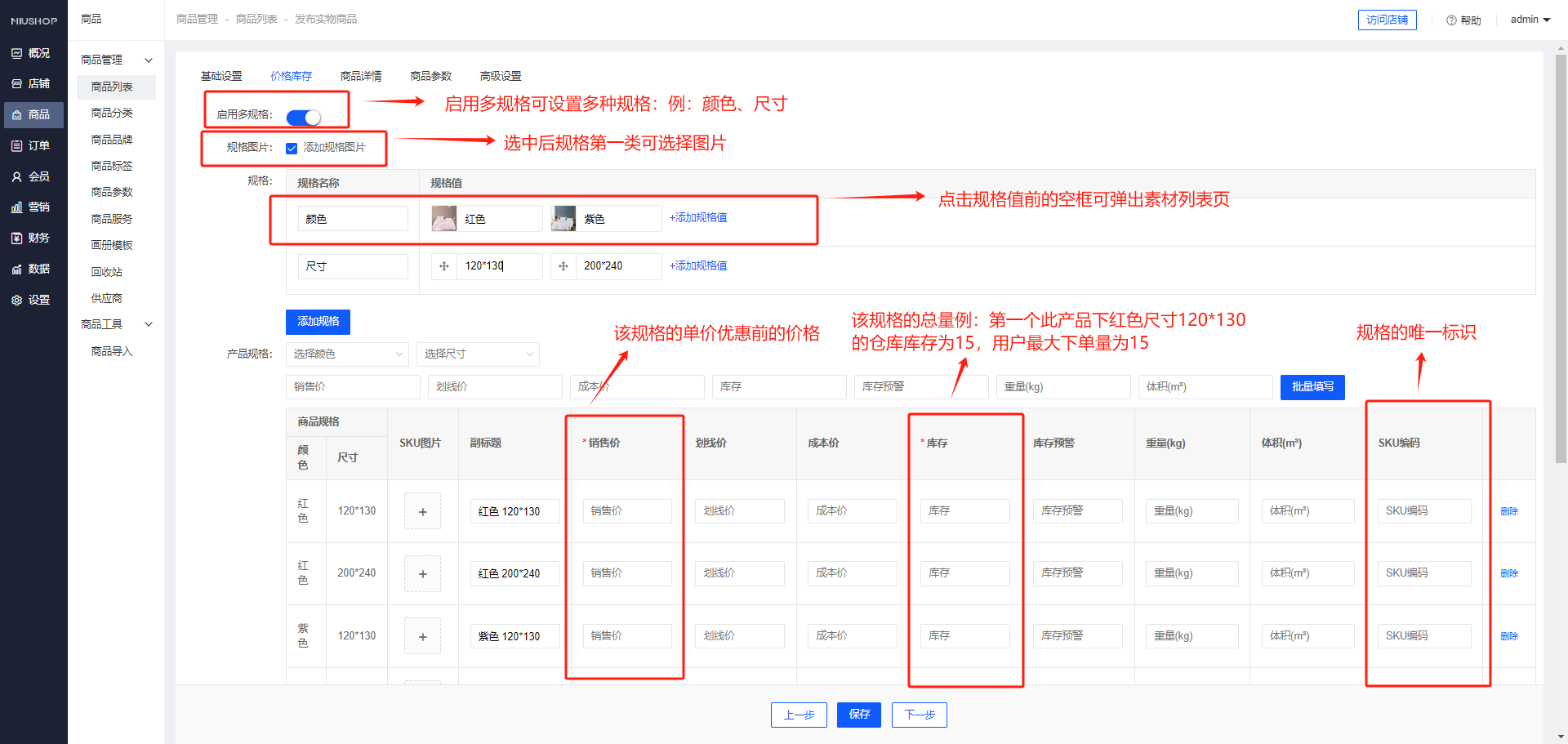
Task: Open 订单 orders in the sidebar
Action: 17,146
